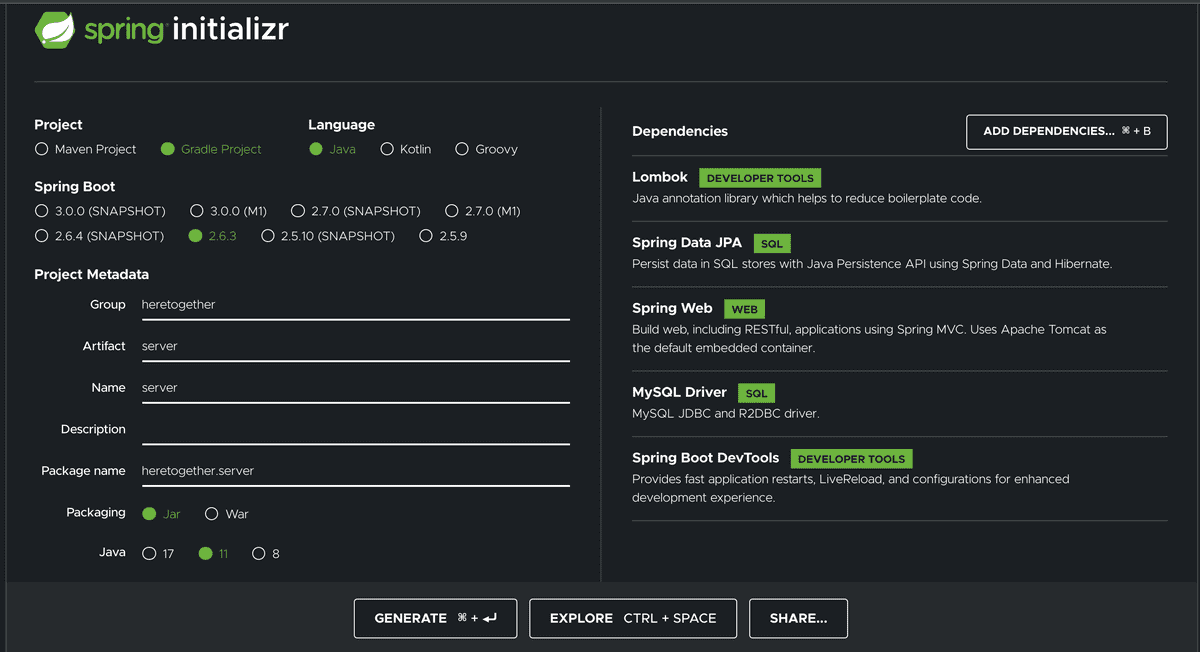The height and width of the screenshot is (652, 1200).
Task: Click MySQL Driver's SQL tag
Action: (757, 394)
